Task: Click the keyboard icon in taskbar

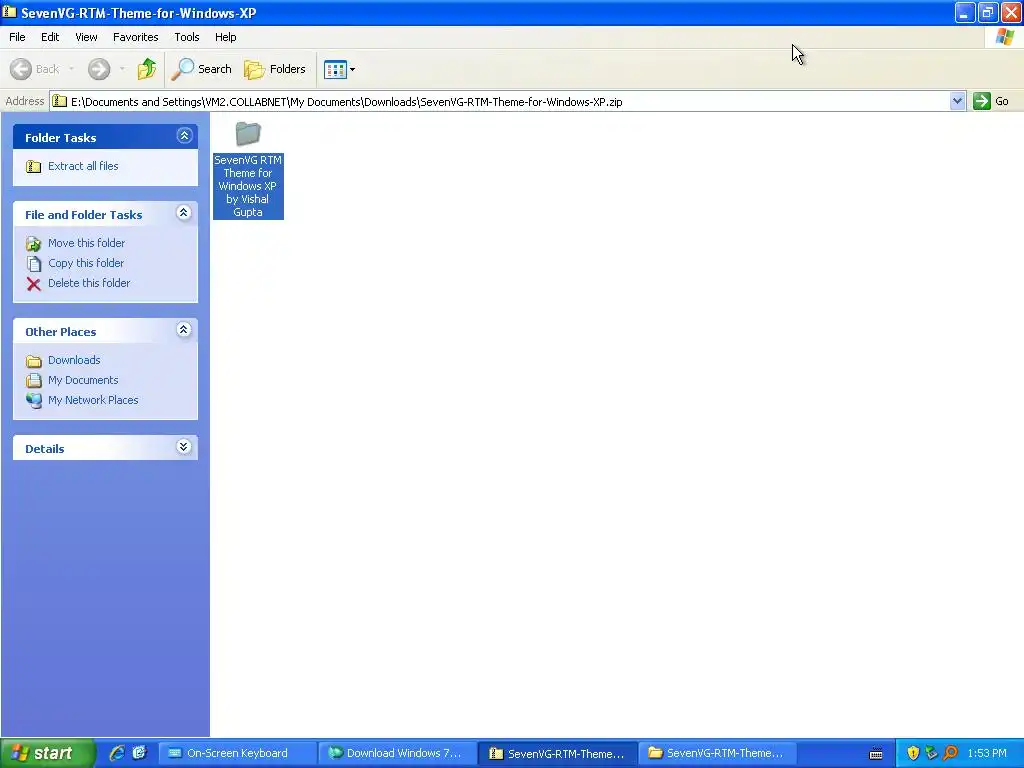Action: [876, 754]
